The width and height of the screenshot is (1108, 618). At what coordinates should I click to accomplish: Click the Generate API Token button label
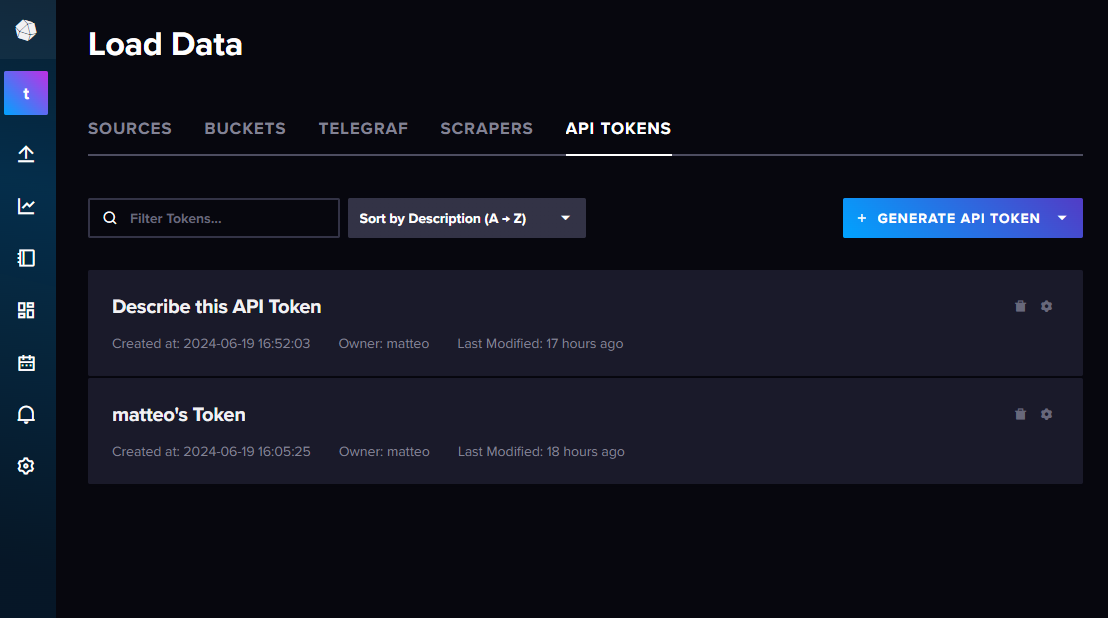click(958, 218)
